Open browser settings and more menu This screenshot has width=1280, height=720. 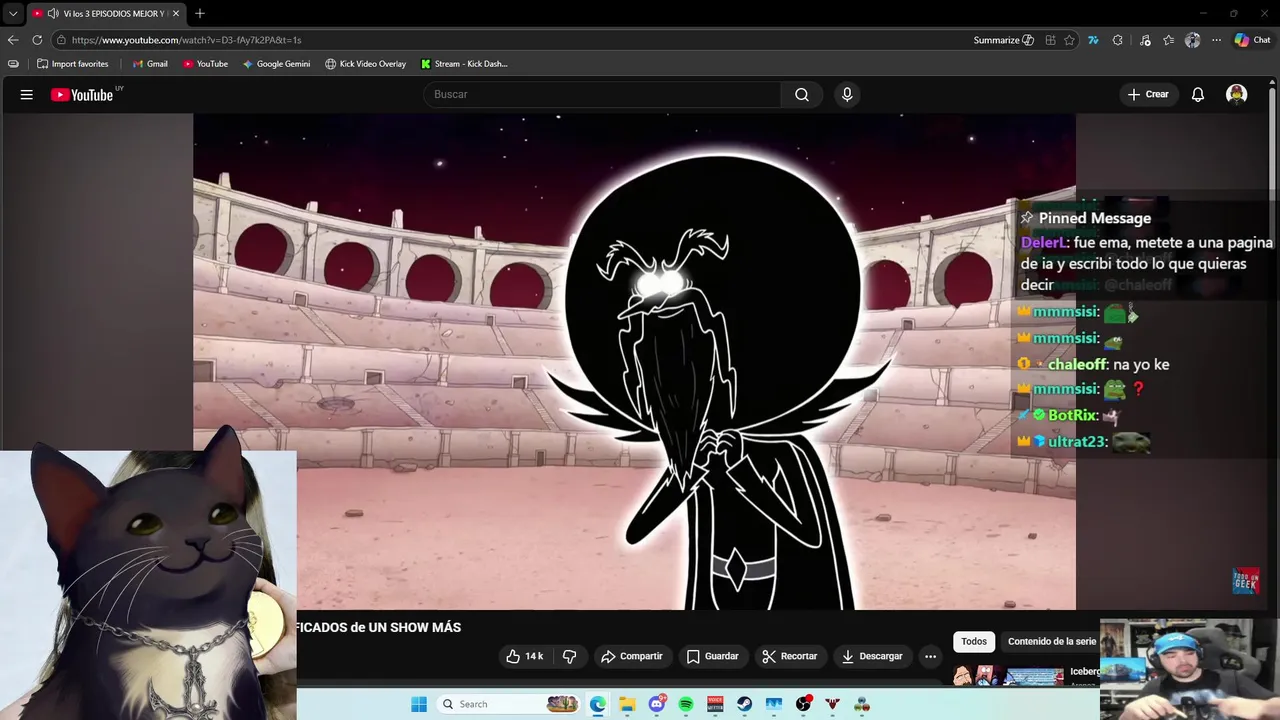1216,40
